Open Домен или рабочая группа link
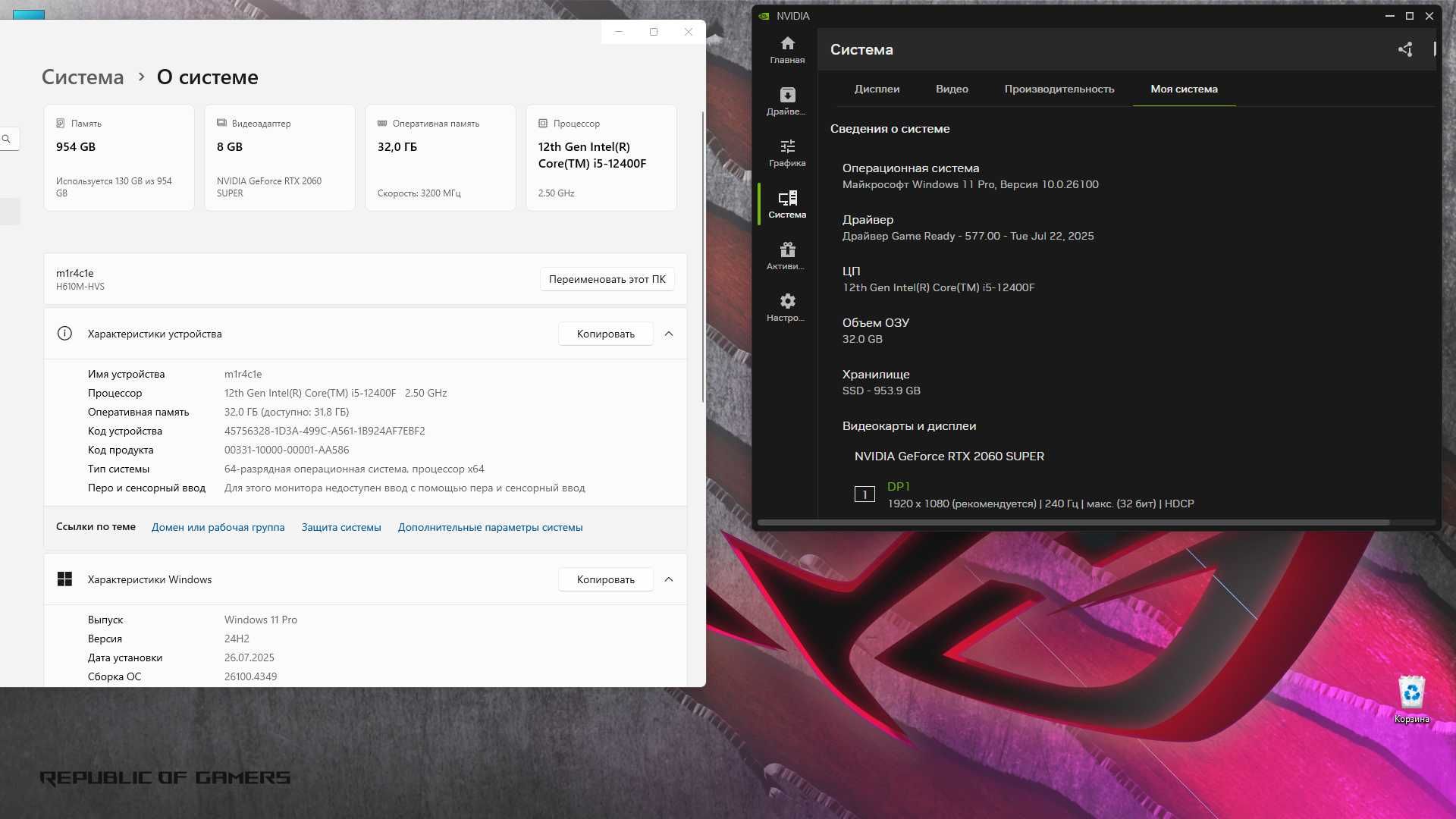Image resolution: width=1456 pixels, height=819 pixels. 218,527
